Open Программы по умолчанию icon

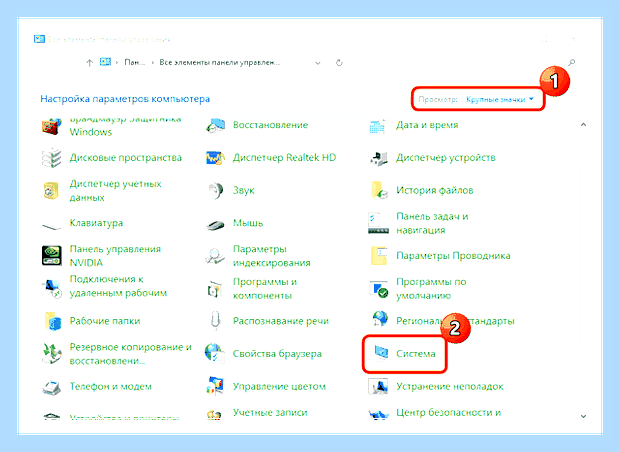[x=378, y=289]
